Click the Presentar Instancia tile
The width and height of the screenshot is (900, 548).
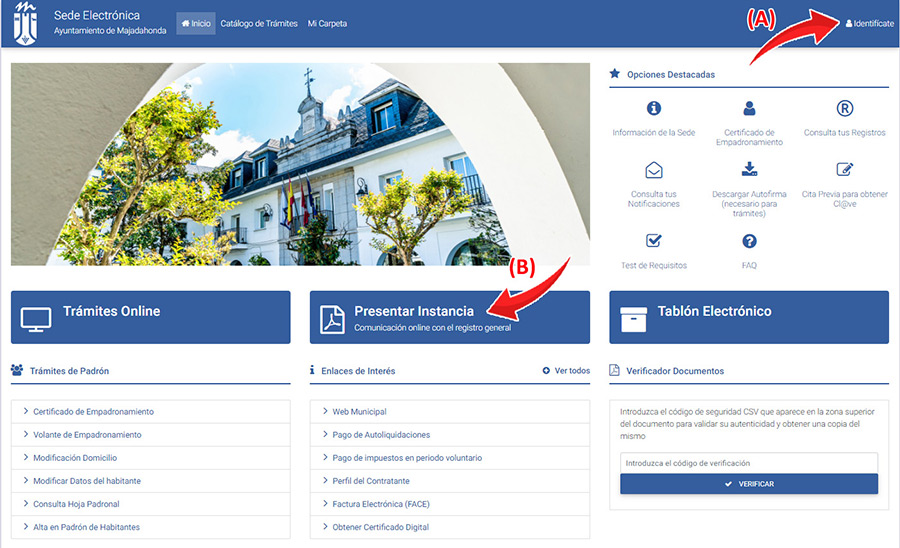coord(449,317)
